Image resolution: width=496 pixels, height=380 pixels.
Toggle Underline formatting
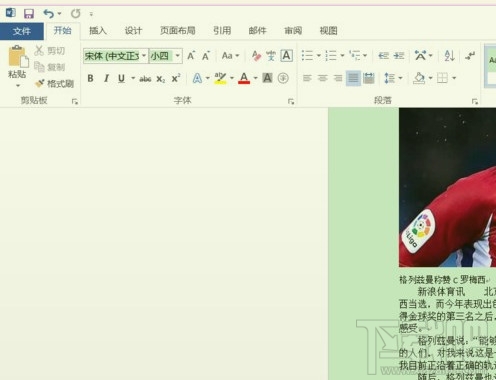point(121,78)
